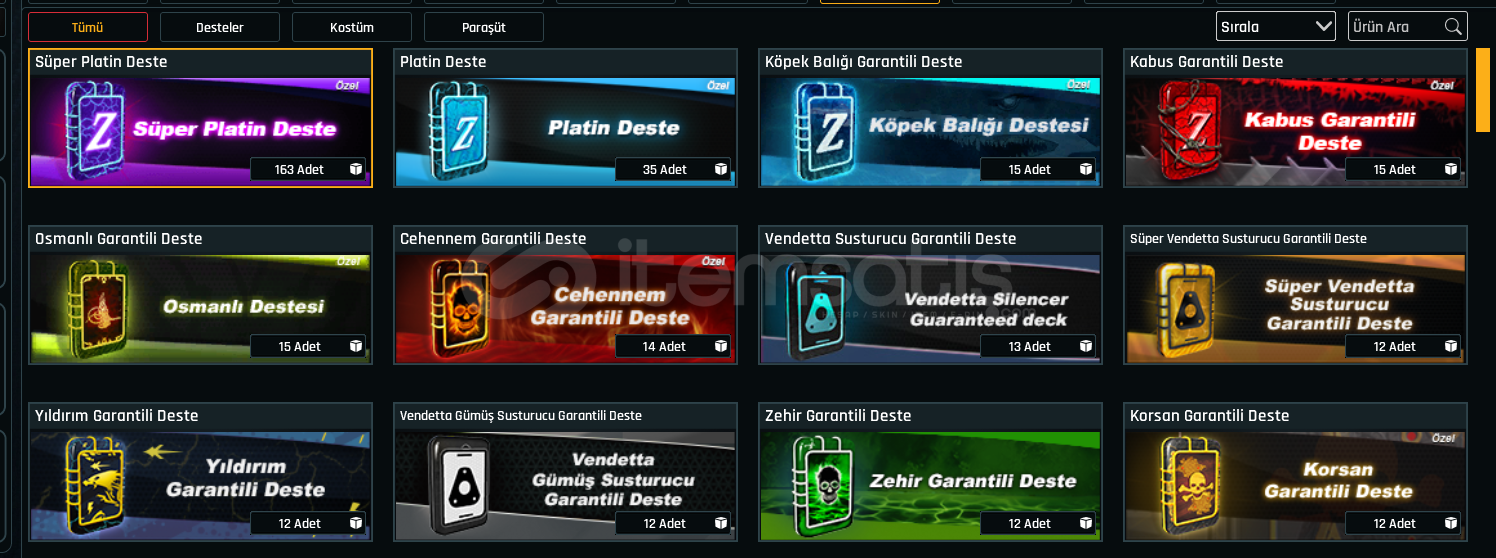Click the flaming skull card icon on Cehennem deck
The image size is (1496, 558).
pyautogui.click(x=460, y=305)
